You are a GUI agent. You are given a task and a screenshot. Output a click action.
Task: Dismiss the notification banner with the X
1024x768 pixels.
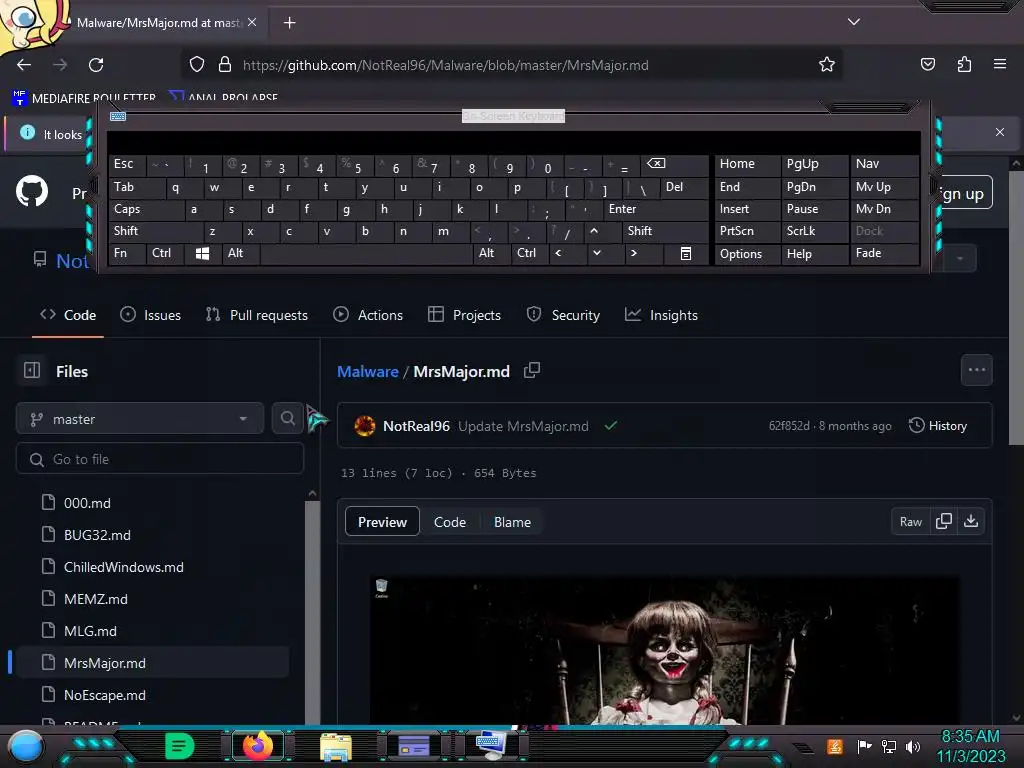(x=999, y=132)
